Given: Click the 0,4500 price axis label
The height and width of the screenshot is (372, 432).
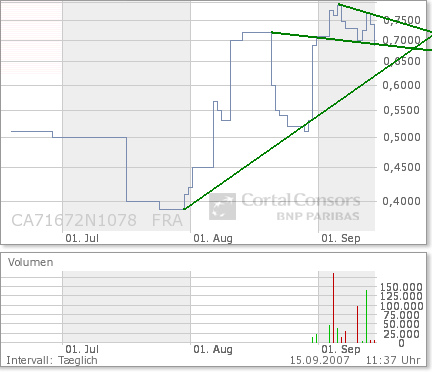Looking at the screenshot, I should point(402,167).
